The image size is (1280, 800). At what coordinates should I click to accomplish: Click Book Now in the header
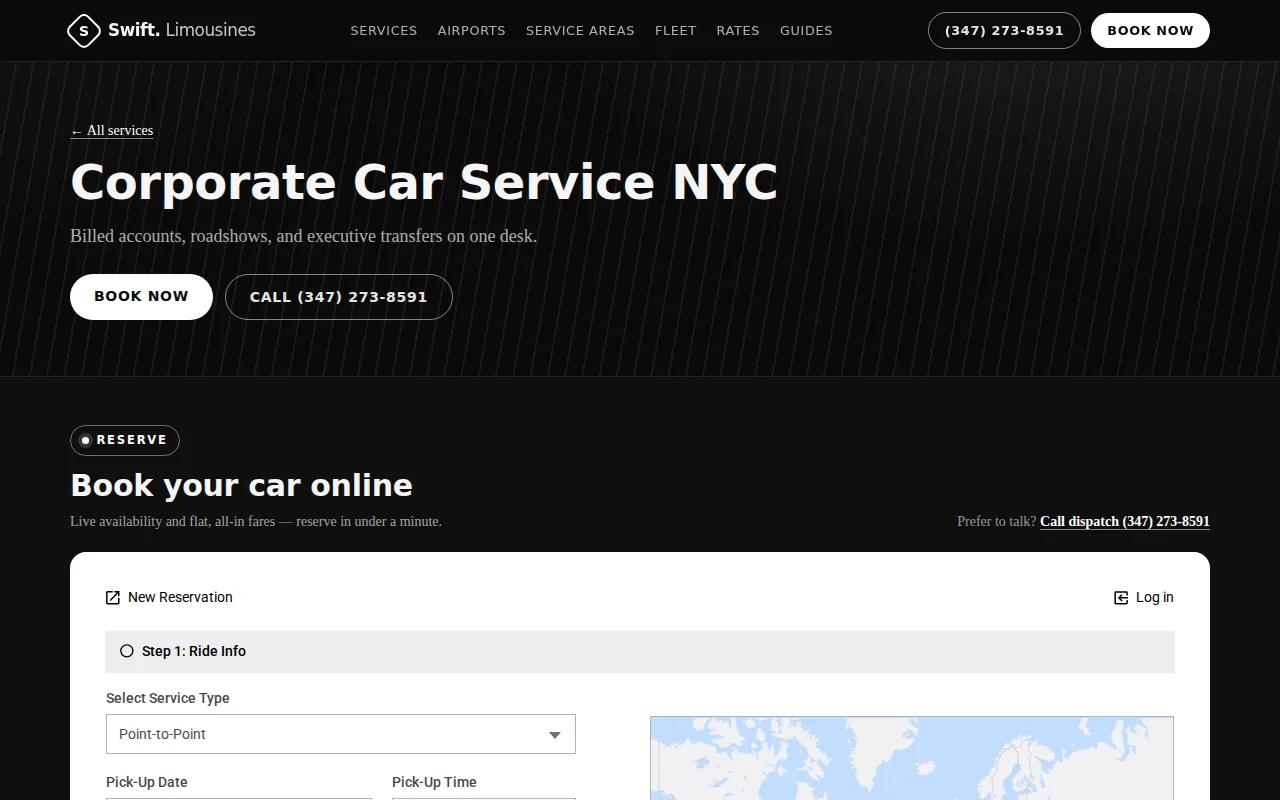1150,31
